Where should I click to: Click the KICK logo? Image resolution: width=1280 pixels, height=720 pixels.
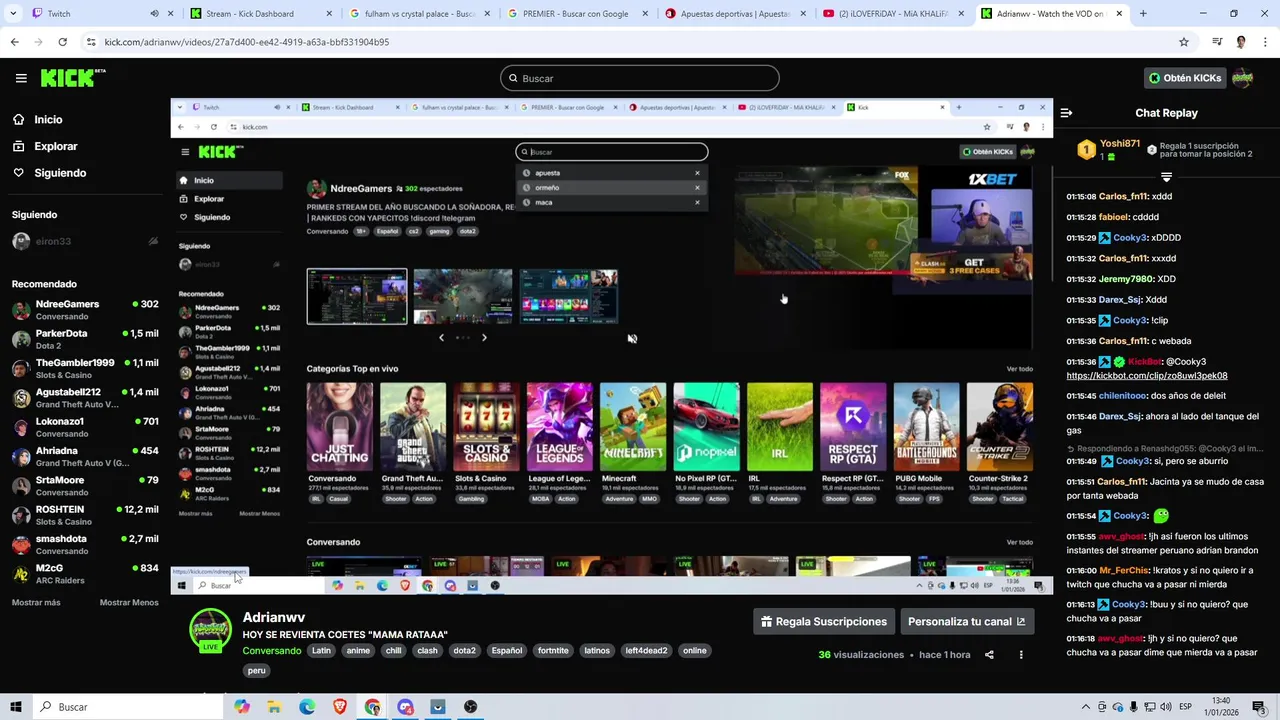(73, 78)
